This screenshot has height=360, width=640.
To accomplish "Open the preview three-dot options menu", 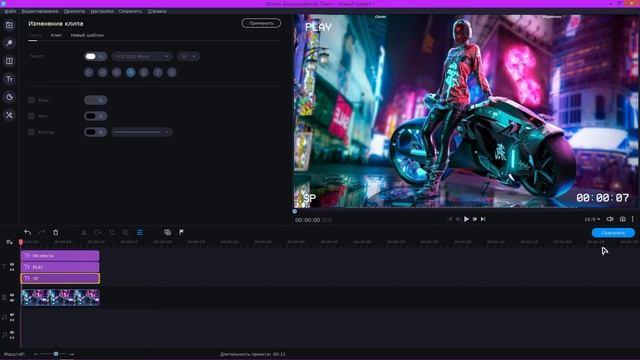I will click(x=633, y=219).
